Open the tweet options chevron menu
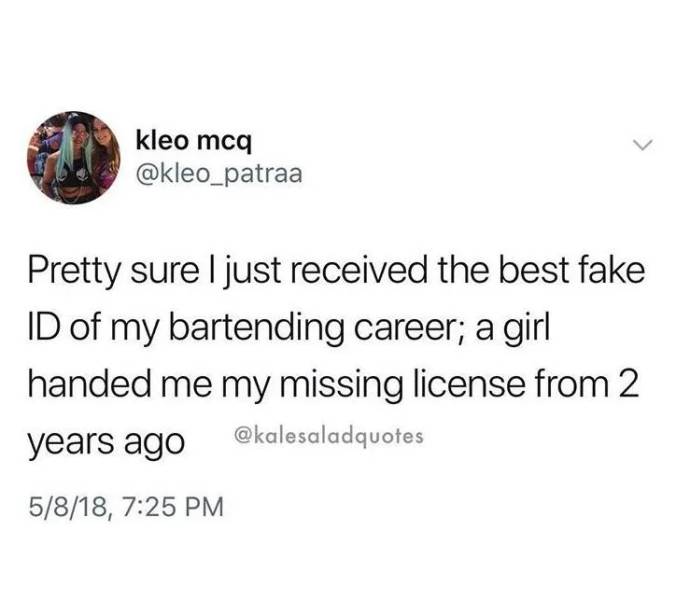 point(643,144)
